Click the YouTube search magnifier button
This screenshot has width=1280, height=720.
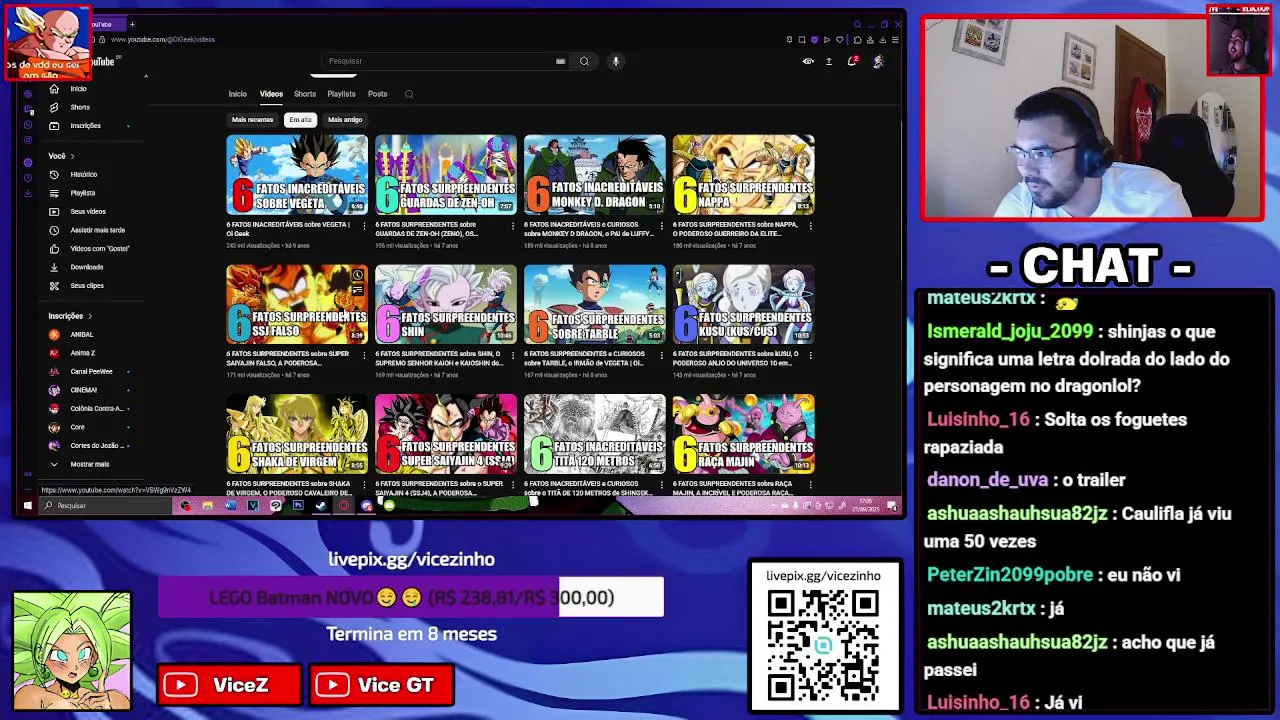[584, 61]
